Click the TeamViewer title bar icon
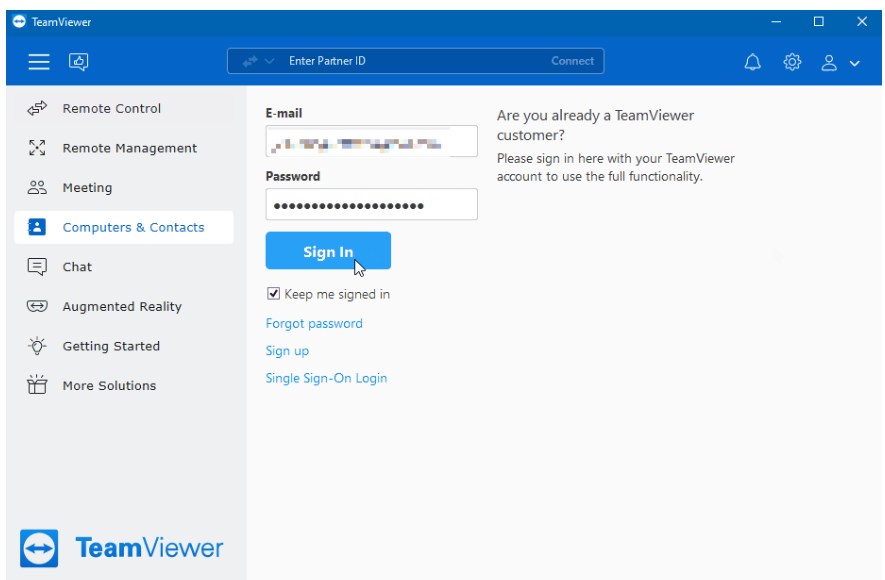This screenshot has height=580, width=885. [19, 21]
